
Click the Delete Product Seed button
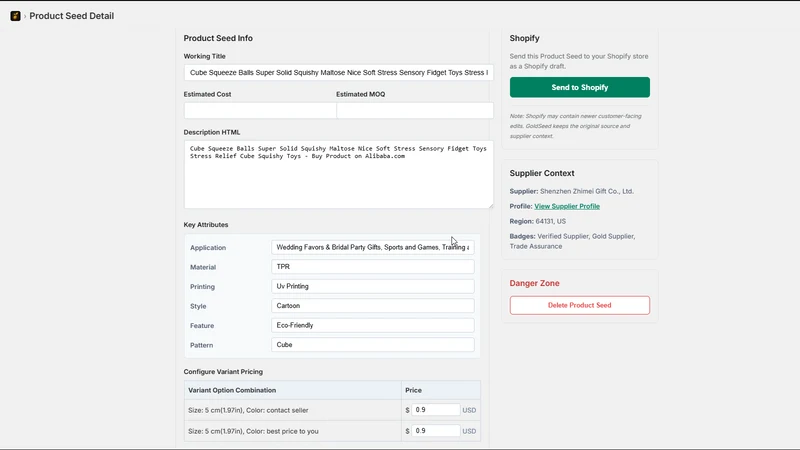tap(580, 305)
